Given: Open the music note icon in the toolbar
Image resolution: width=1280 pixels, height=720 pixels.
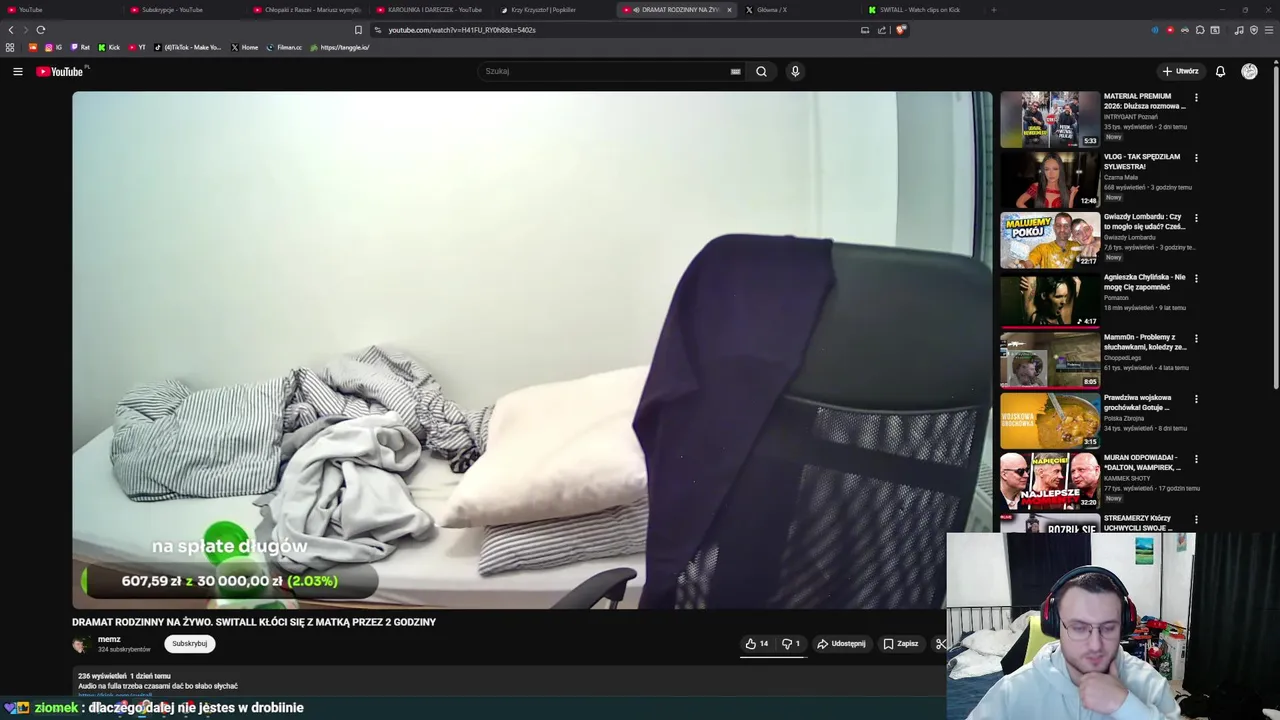Looking at the screenshot, I should coord(1239,30).
